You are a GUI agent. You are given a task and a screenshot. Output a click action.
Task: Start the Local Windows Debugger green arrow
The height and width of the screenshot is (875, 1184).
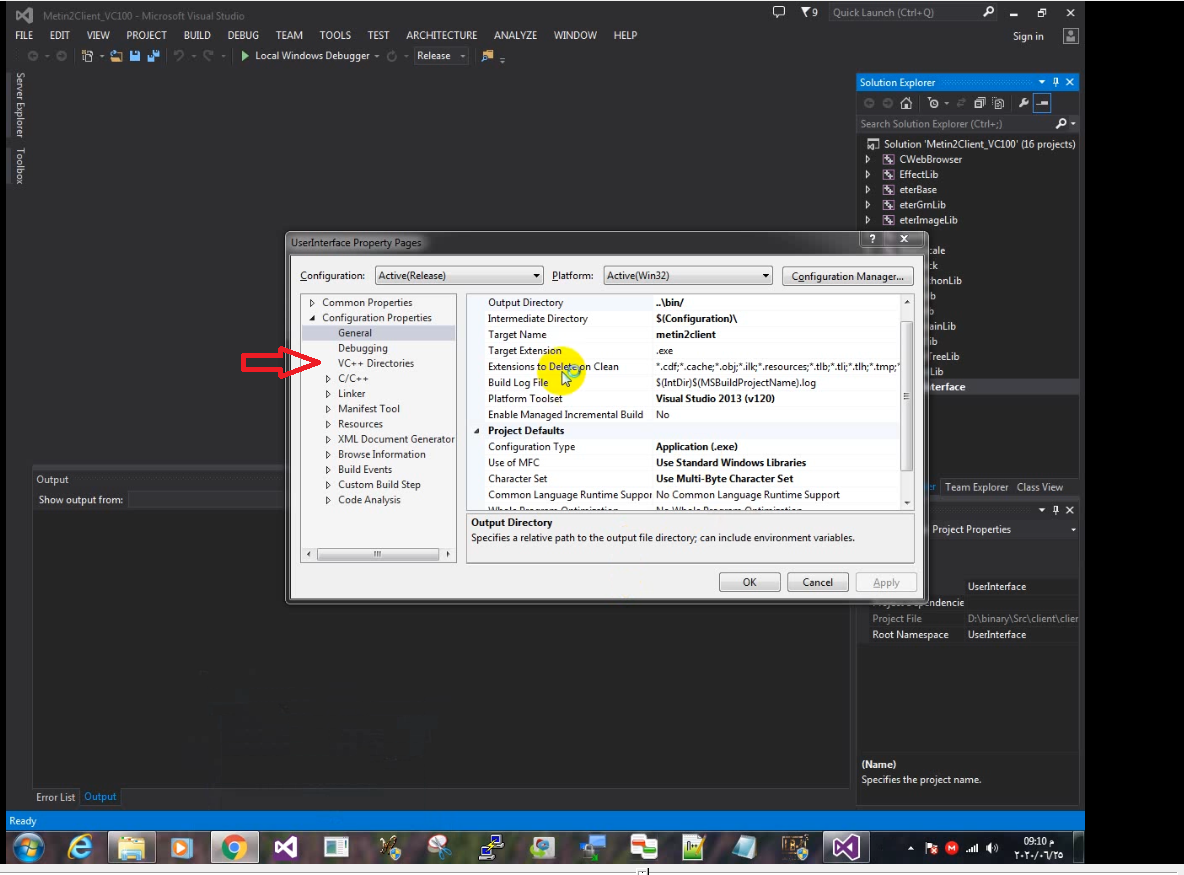point(245,56)
